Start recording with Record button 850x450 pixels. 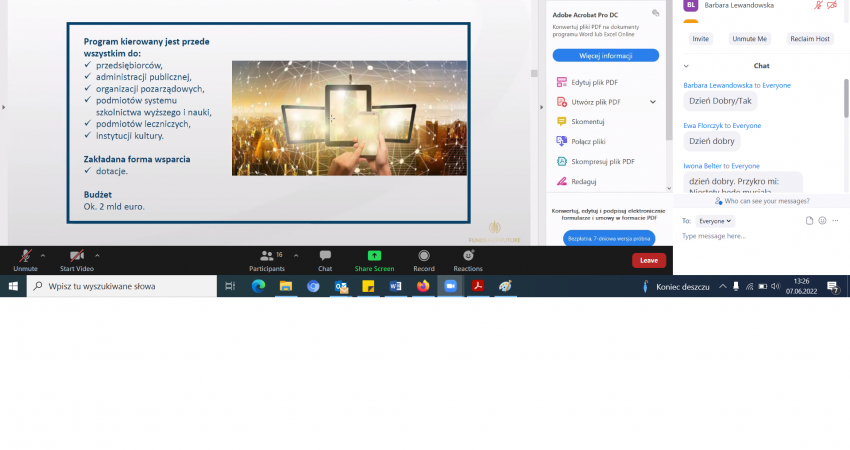(x=424, y=260)
